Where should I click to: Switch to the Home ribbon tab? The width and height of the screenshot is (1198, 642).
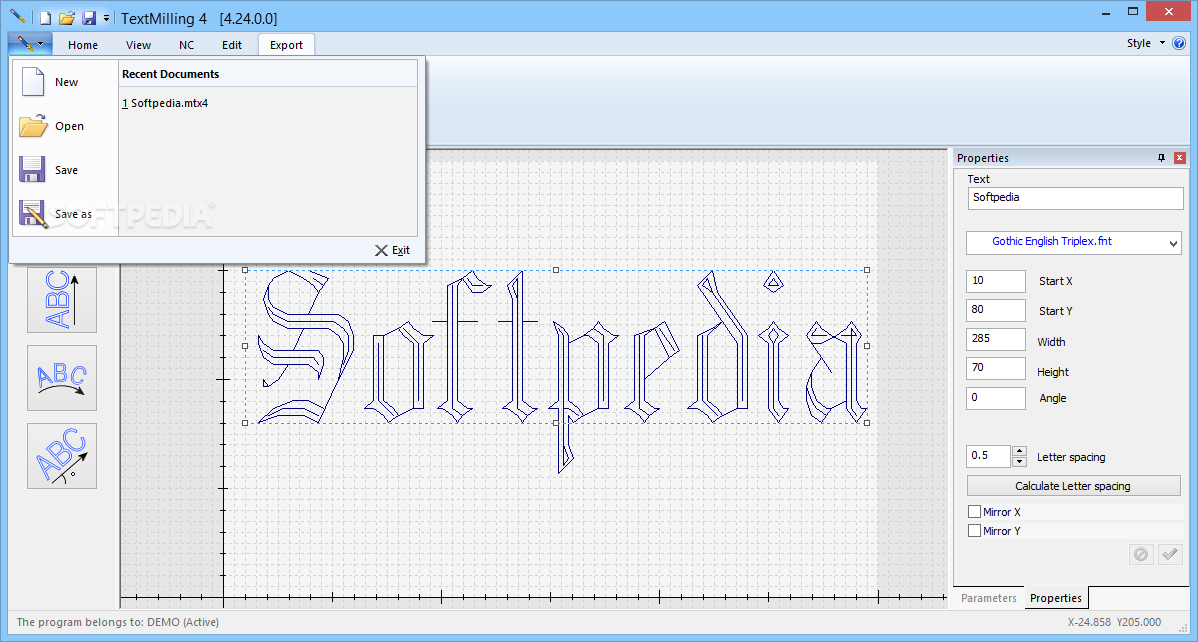[x=83, y=45]
